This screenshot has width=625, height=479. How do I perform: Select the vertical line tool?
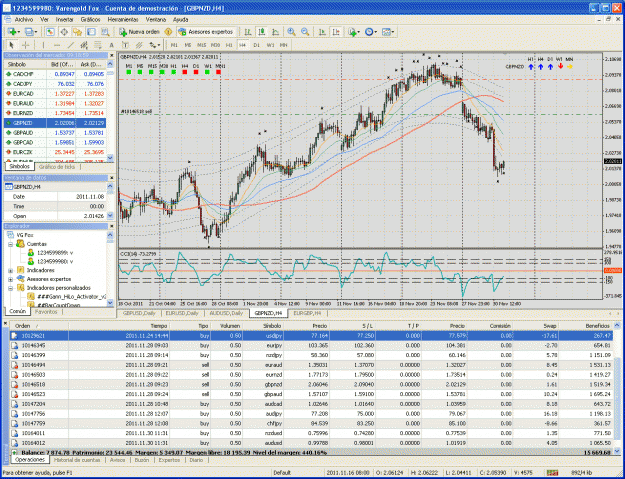tap(43, 45)
